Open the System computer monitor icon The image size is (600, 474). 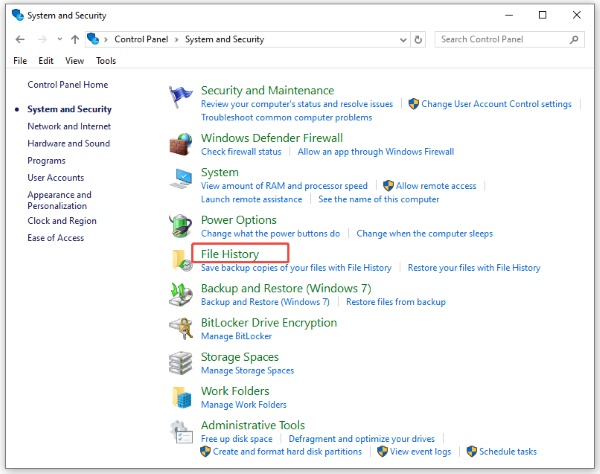[181, 179]
